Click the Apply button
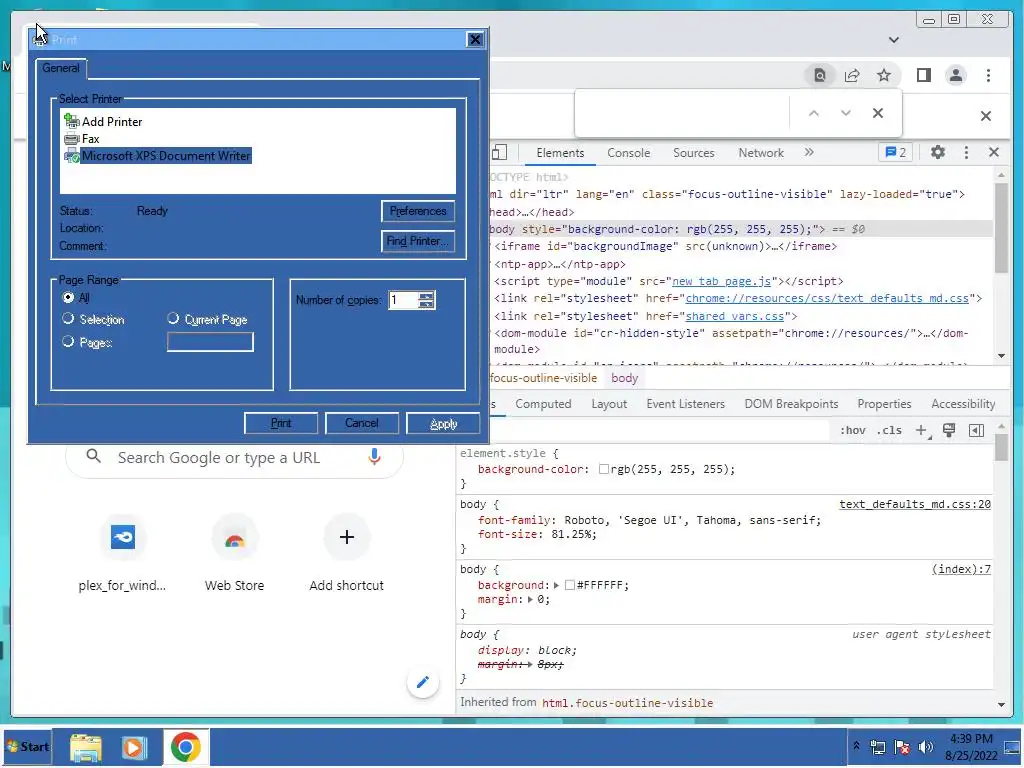This screenshot has height=768, width=1024. [443, 423]
